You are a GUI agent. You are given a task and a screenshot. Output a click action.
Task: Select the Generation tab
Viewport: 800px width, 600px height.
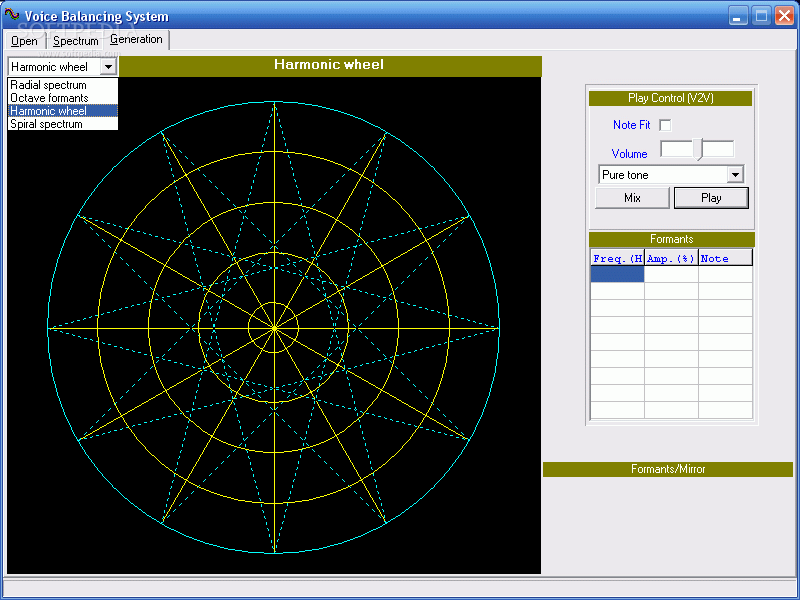point(136,39)
